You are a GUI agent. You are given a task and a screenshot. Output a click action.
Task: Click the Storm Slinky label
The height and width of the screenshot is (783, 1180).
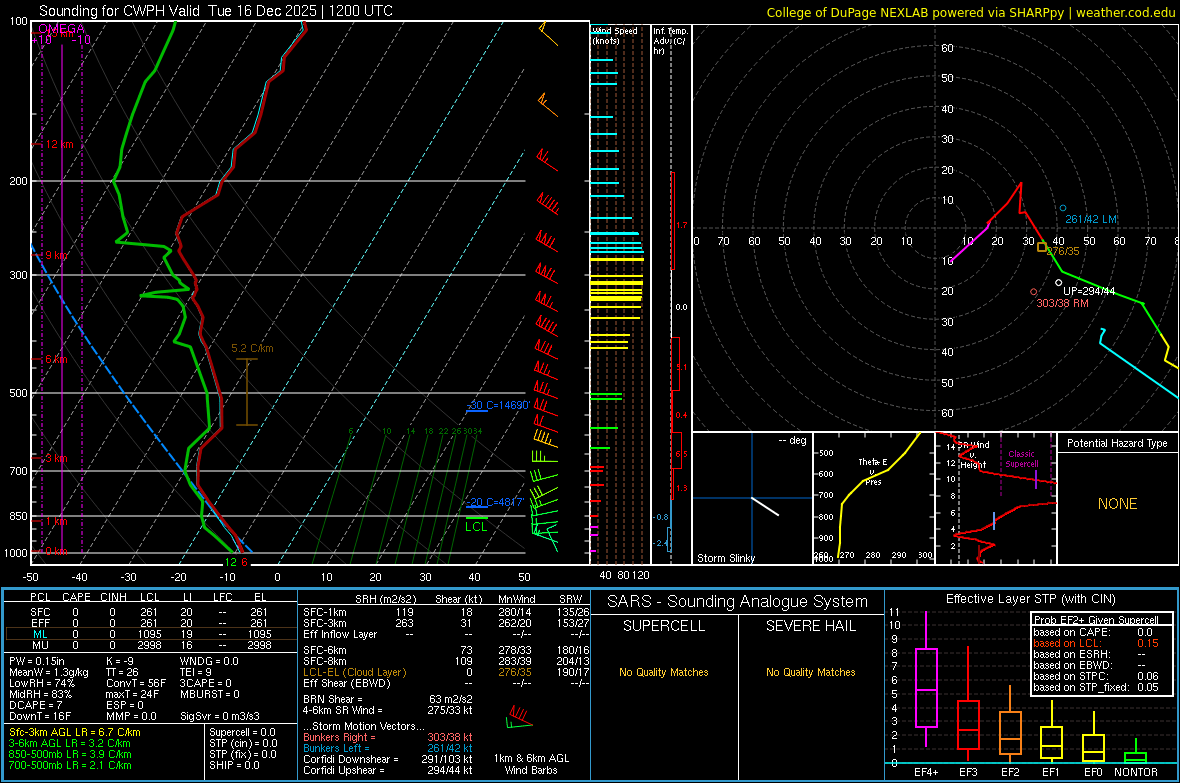coord(725,558)
